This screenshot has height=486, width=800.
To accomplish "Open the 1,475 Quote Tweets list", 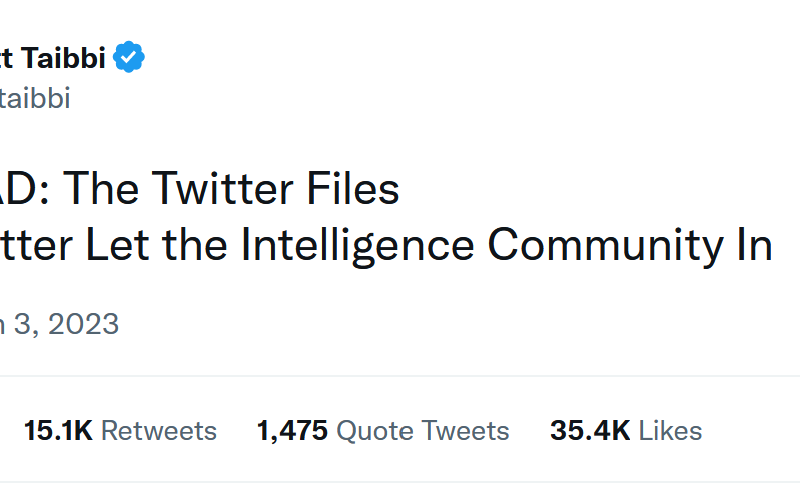I will [383, 431].
